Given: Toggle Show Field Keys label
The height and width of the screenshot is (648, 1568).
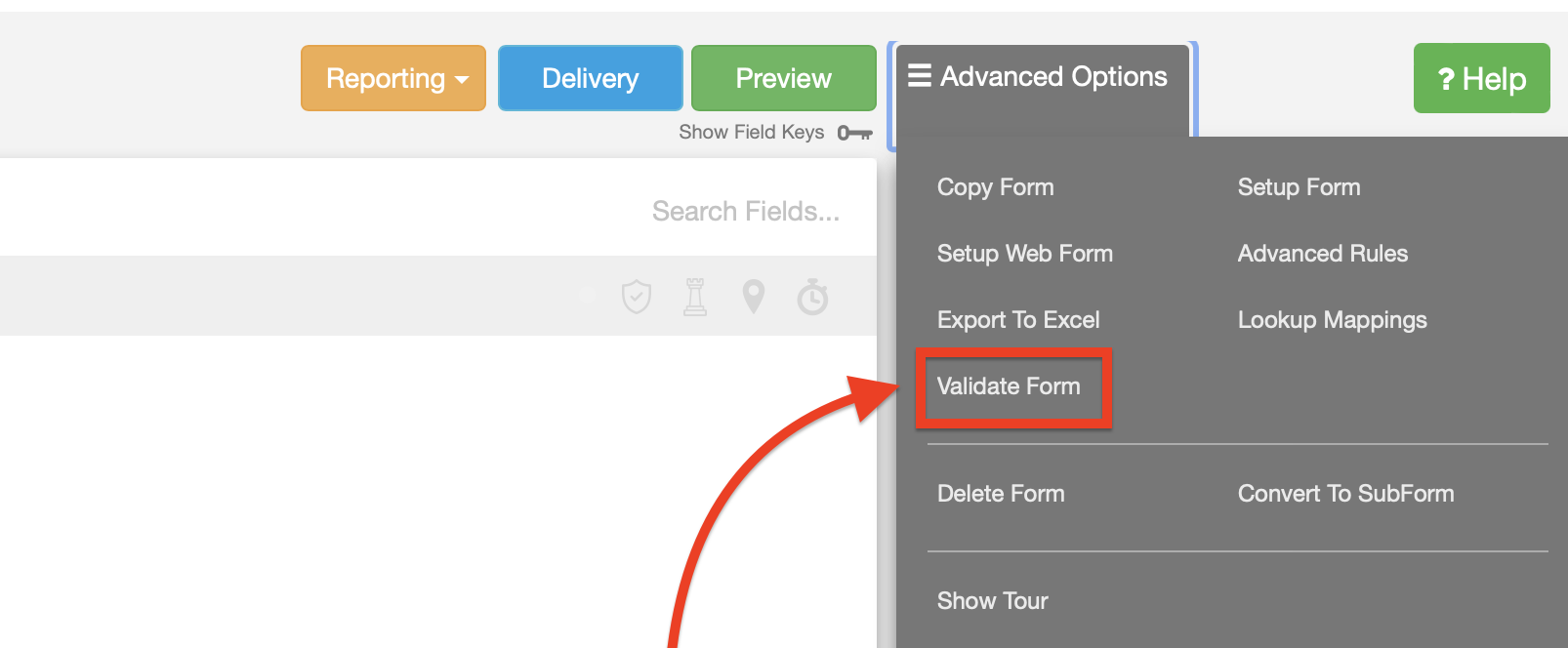Looking at the screenshot, I should click(x=751, y=133).
